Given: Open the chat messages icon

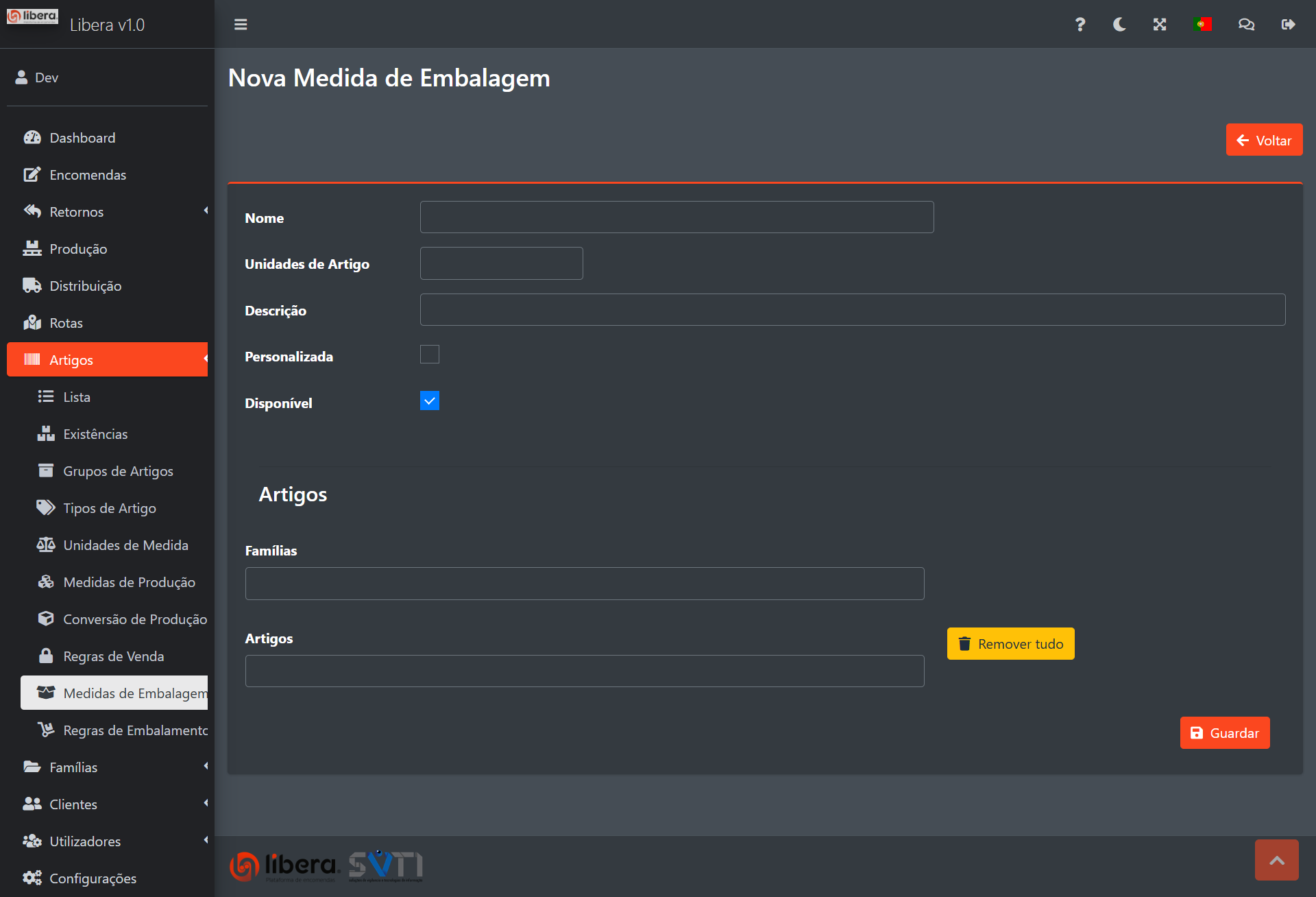Looking at the screenshot, I should pyautogui.click(x=1246, y=25).
